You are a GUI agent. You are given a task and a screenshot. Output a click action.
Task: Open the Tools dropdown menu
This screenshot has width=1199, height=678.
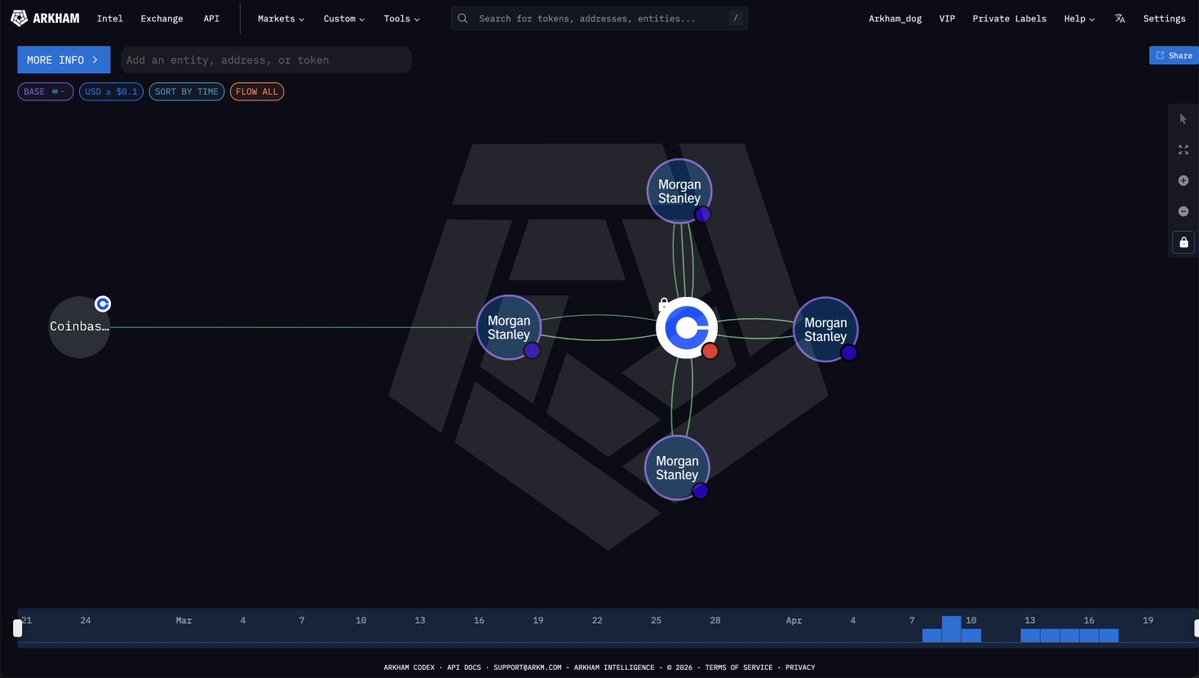coord(401,18)
